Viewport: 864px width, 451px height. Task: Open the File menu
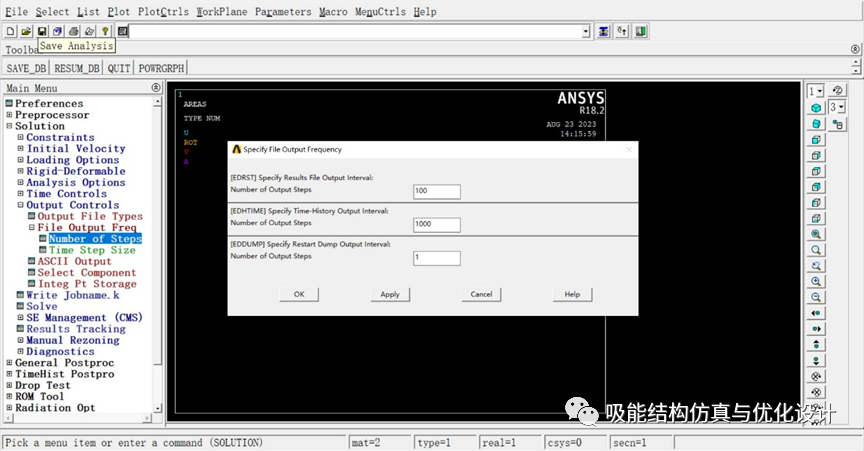pos(17,12)
